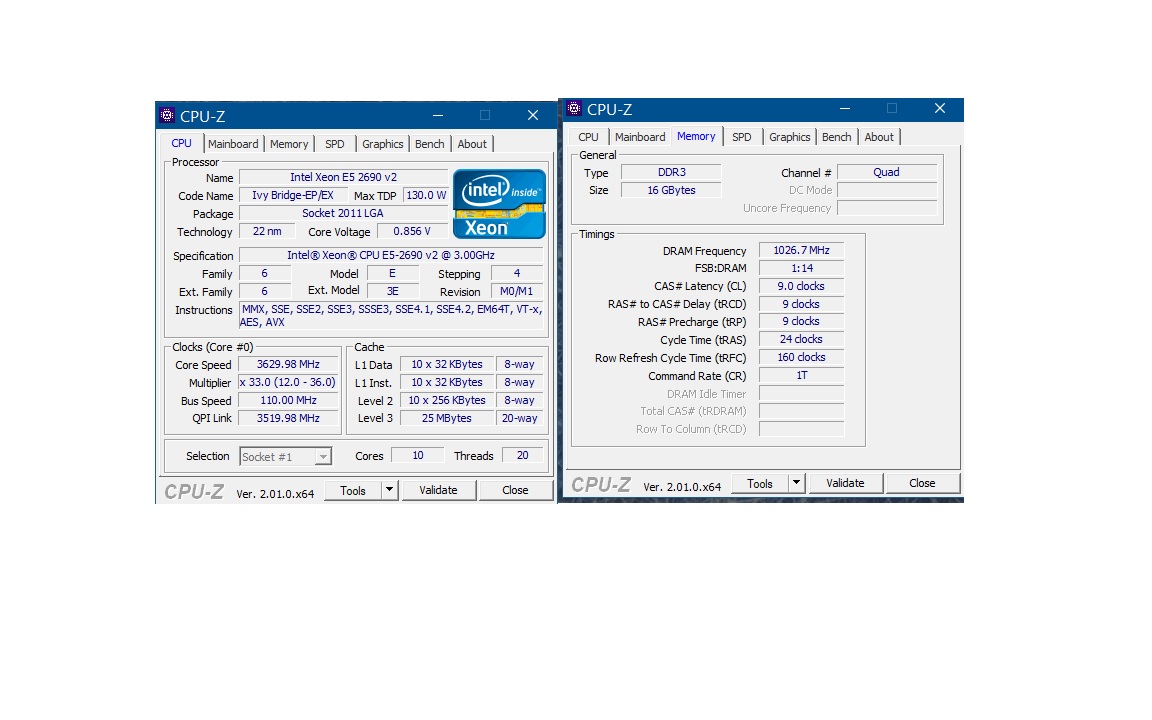
Task: Click Close button in left CPU window
Action: pos(515,490)
